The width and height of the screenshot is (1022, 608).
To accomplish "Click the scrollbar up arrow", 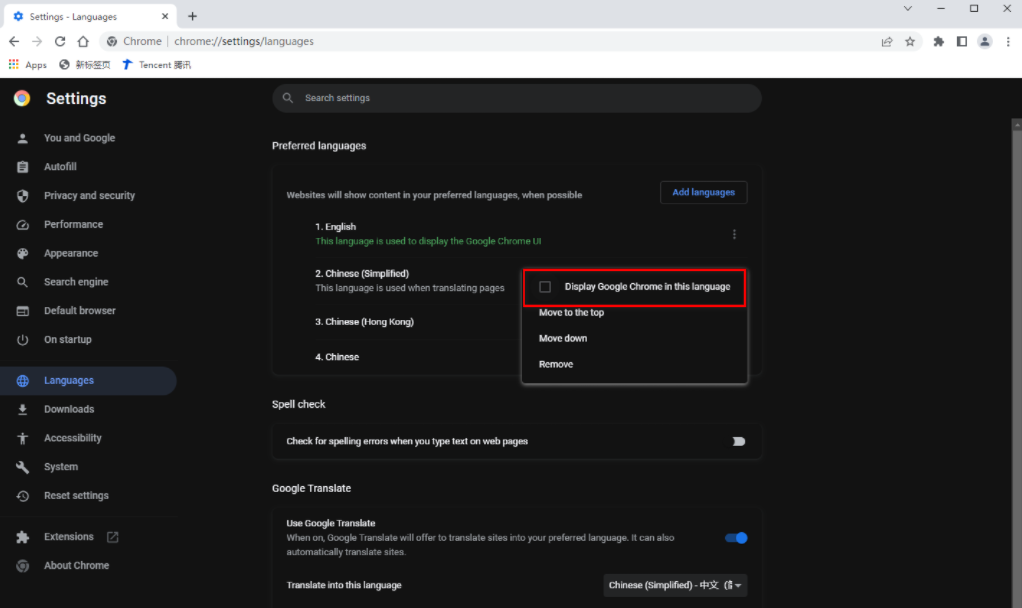I will pos(1017,125).
